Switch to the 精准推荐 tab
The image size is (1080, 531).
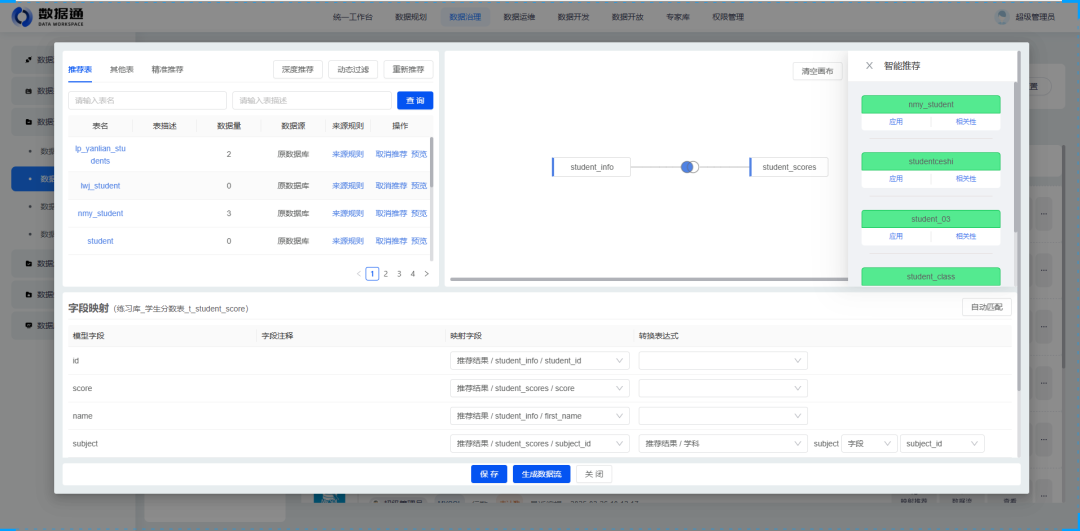(167, 70)
